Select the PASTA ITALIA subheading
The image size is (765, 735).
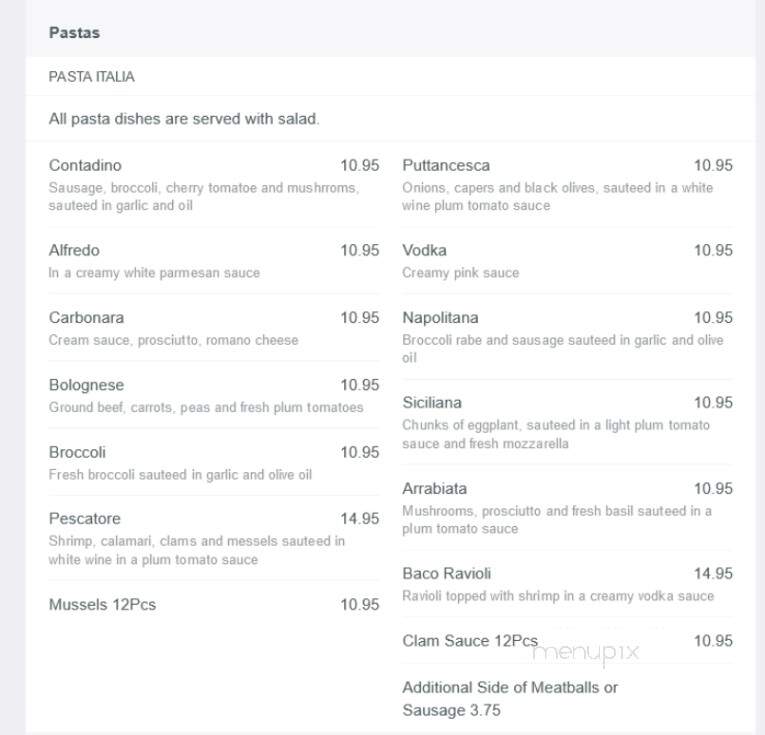(91, 77)
